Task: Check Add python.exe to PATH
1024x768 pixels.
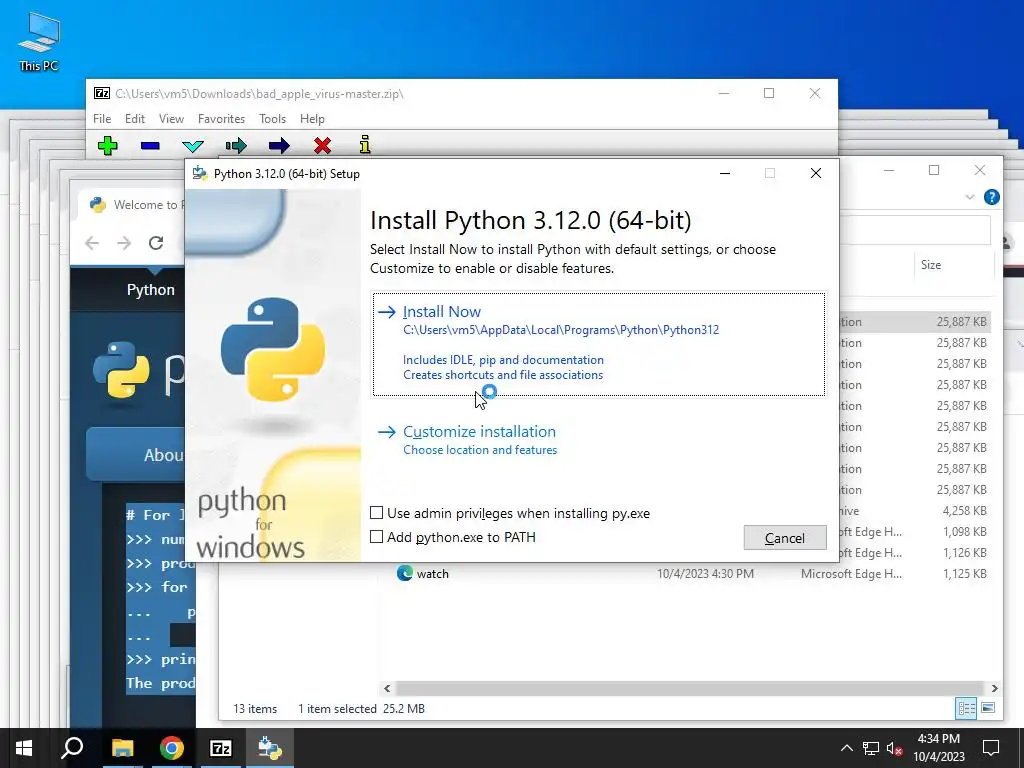Action: tap(377, 537)
